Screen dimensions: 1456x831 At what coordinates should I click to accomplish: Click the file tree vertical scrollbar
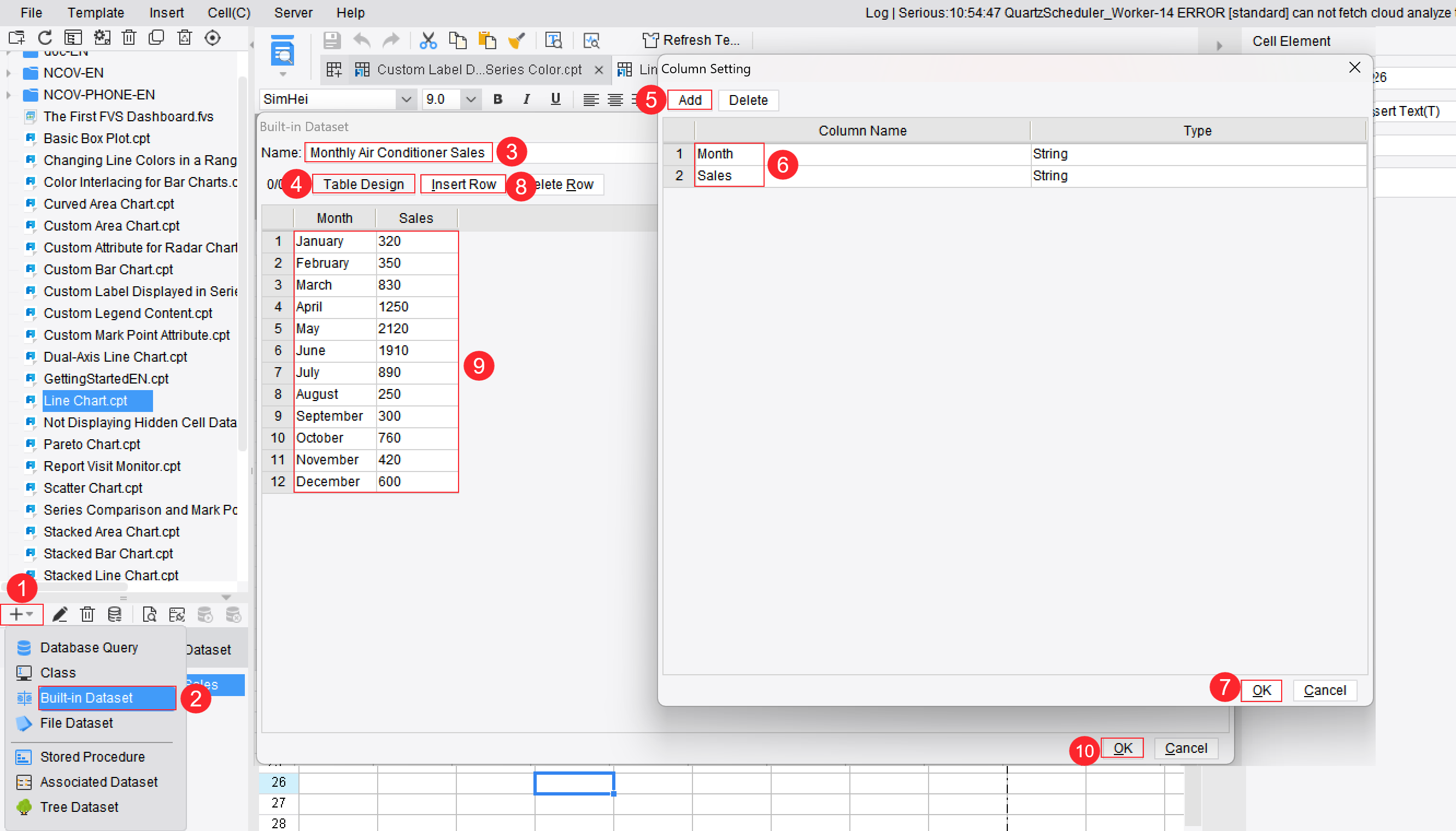(x=243, y=263)
